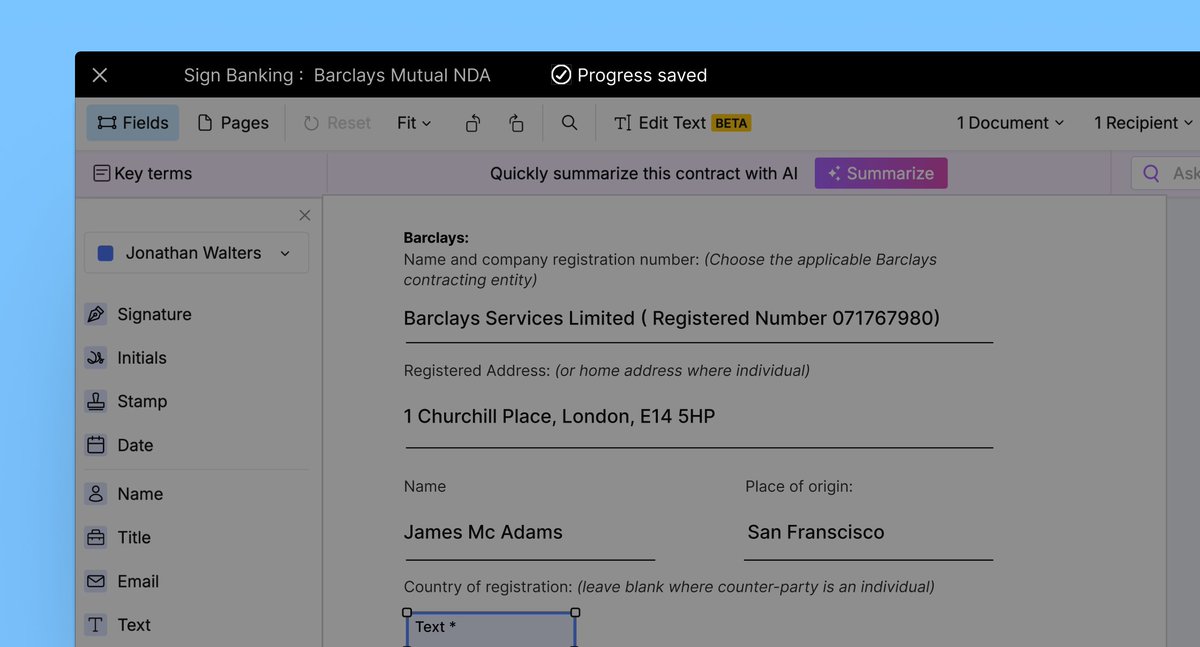The width and height of the screenshot is (1200, 647).
Task: Select the Signature field icon
Action: (x=96, y=314)
